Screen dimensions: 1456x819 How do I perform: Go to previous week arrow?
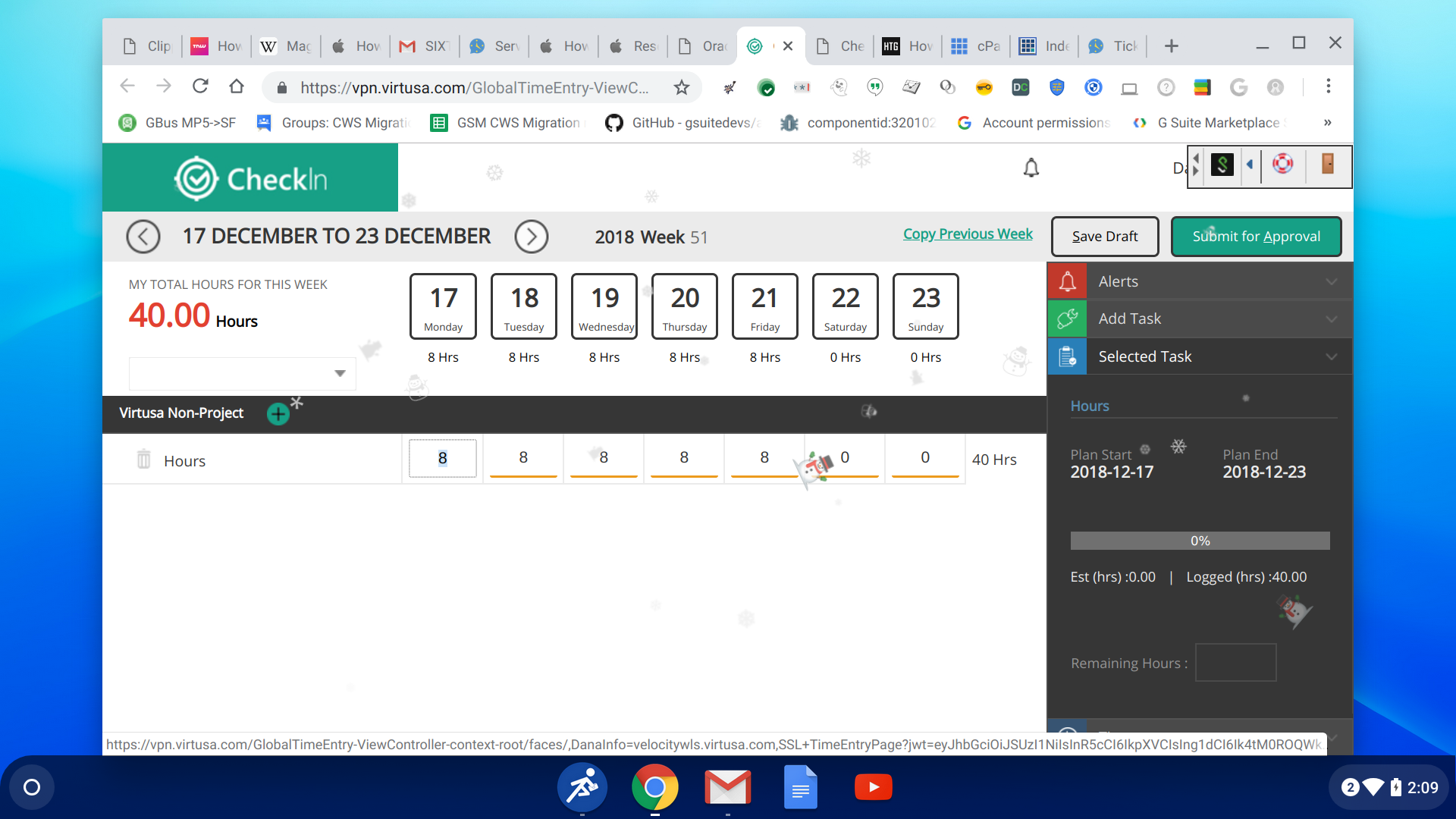point(143,237)
